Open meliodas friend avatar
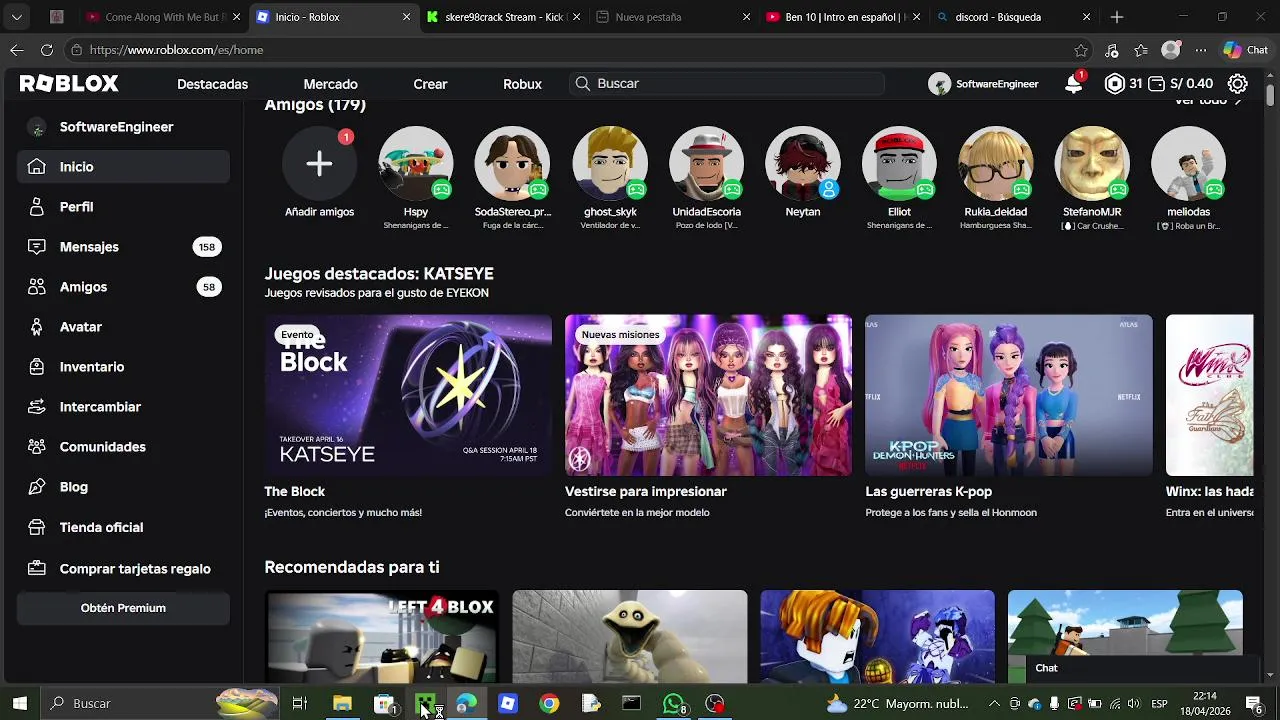This screenshot has height=720, width=1280. 1188,163
